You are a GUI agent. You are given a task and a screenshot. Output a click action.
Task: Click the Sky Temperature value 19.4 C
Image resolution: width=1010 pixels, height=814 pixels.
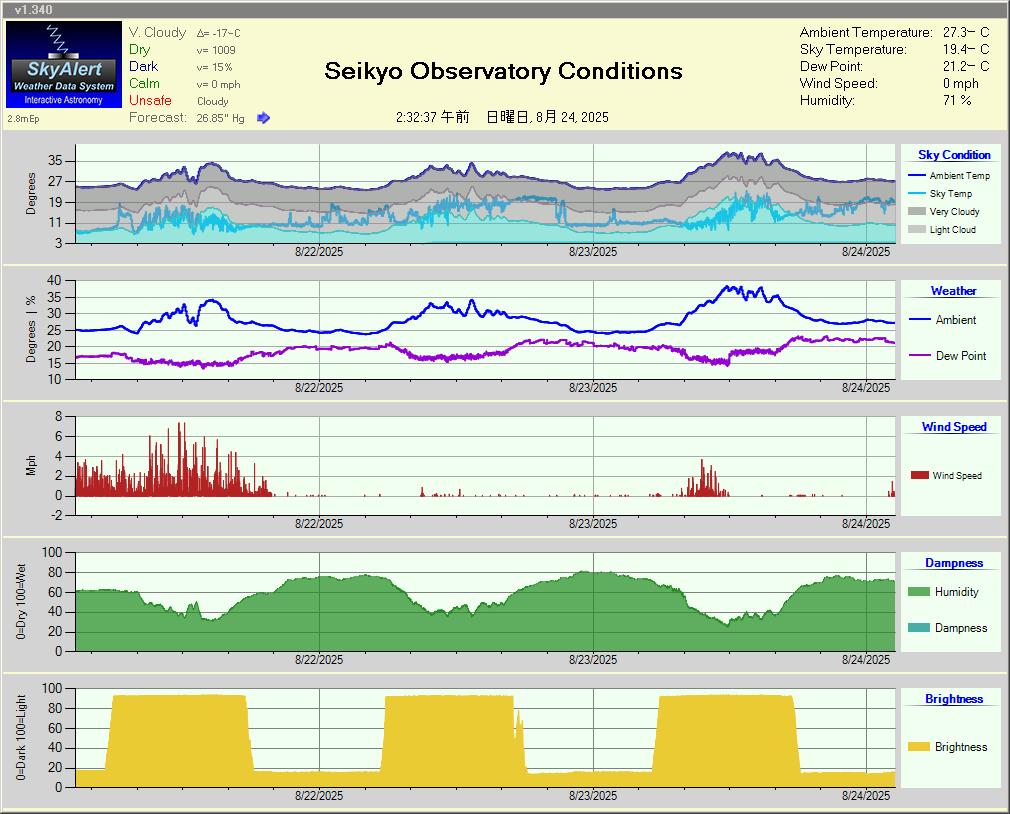click(x=966, y=49)
